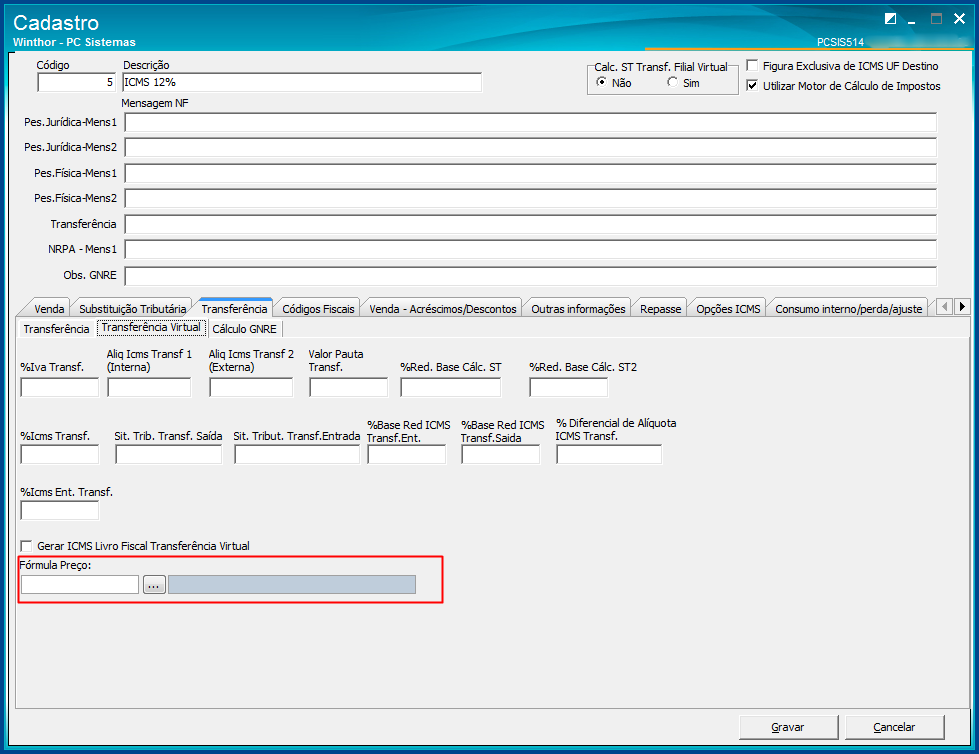Screen dimensions: 979x754
Task: Open the Códigos Fiscais tab
Action: click(318, 309)
